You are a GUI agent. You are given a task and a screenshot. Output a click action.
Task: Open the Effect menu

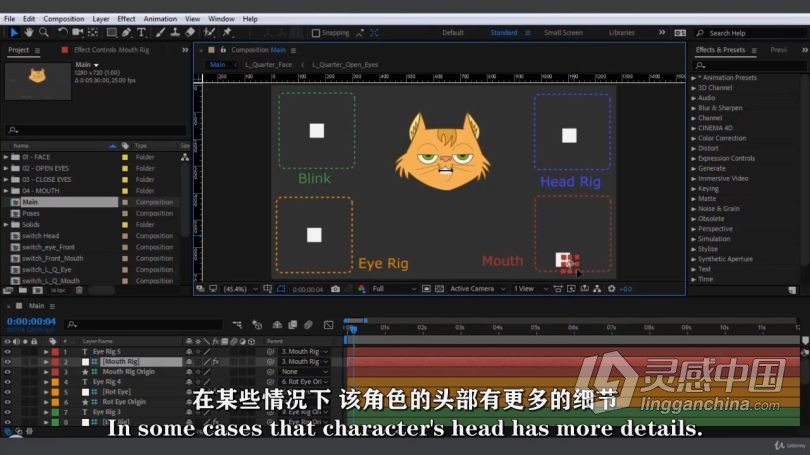point(126,19)
